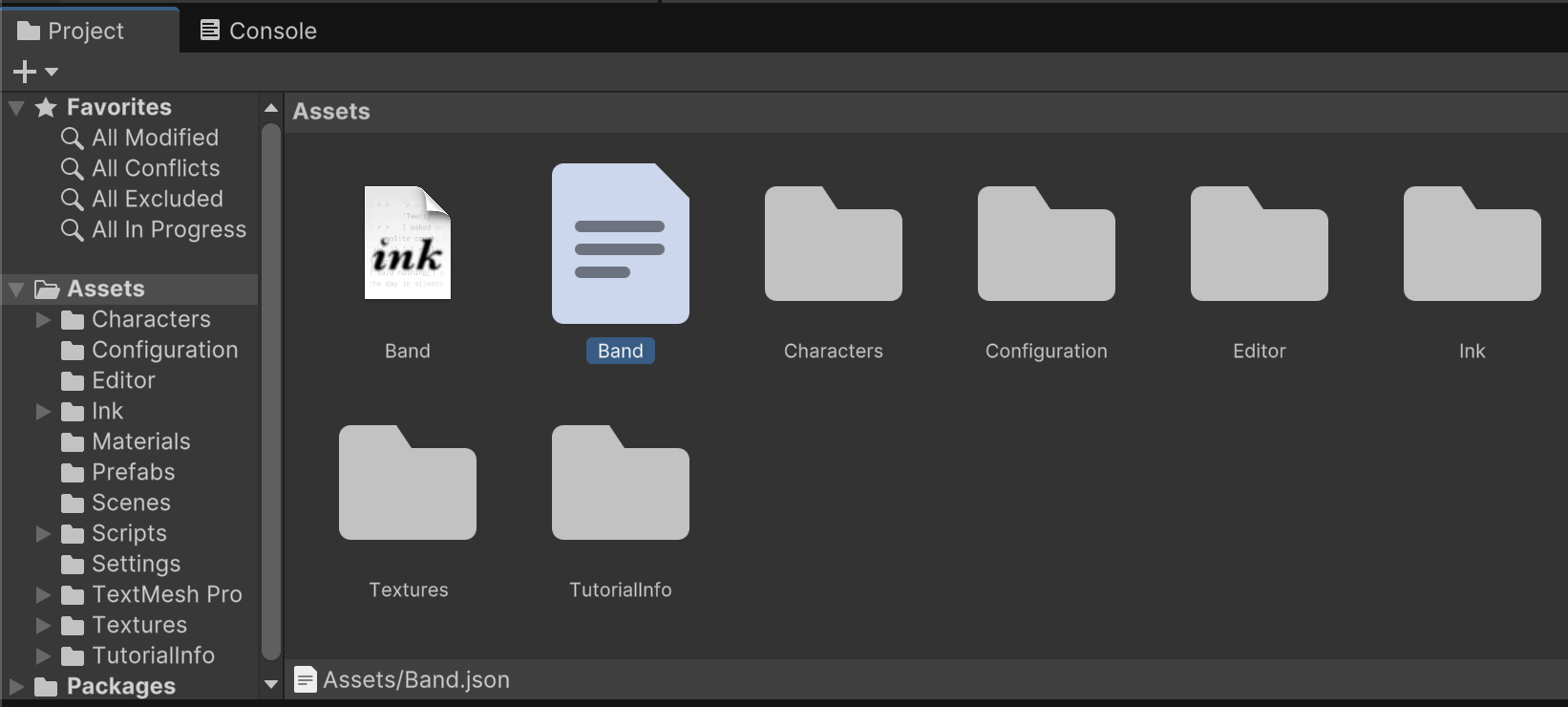Open the TutorialInfo folder icon in the grid

click(x=620, y=483)
